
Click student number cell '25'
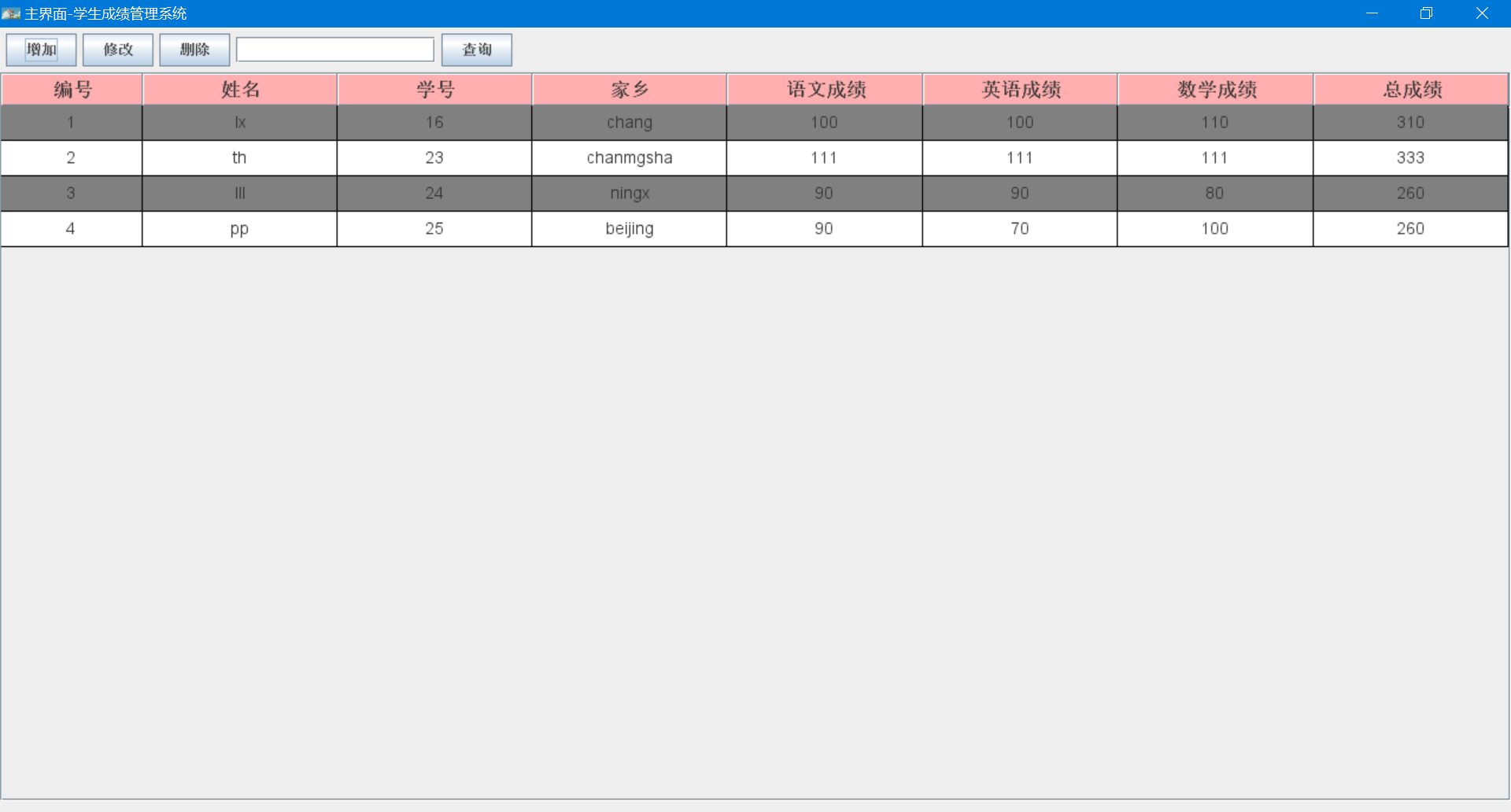[x=434, y=229]
